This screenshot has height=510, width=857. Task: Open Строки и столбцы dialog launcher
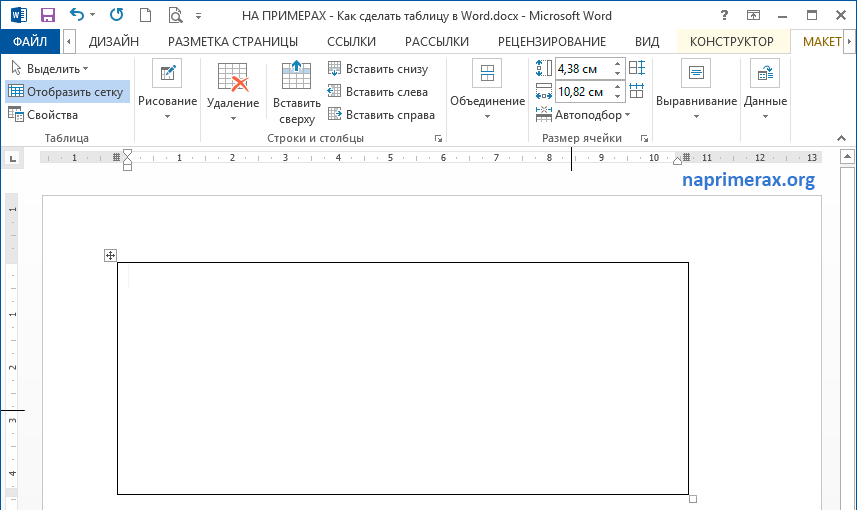[438, 139]
